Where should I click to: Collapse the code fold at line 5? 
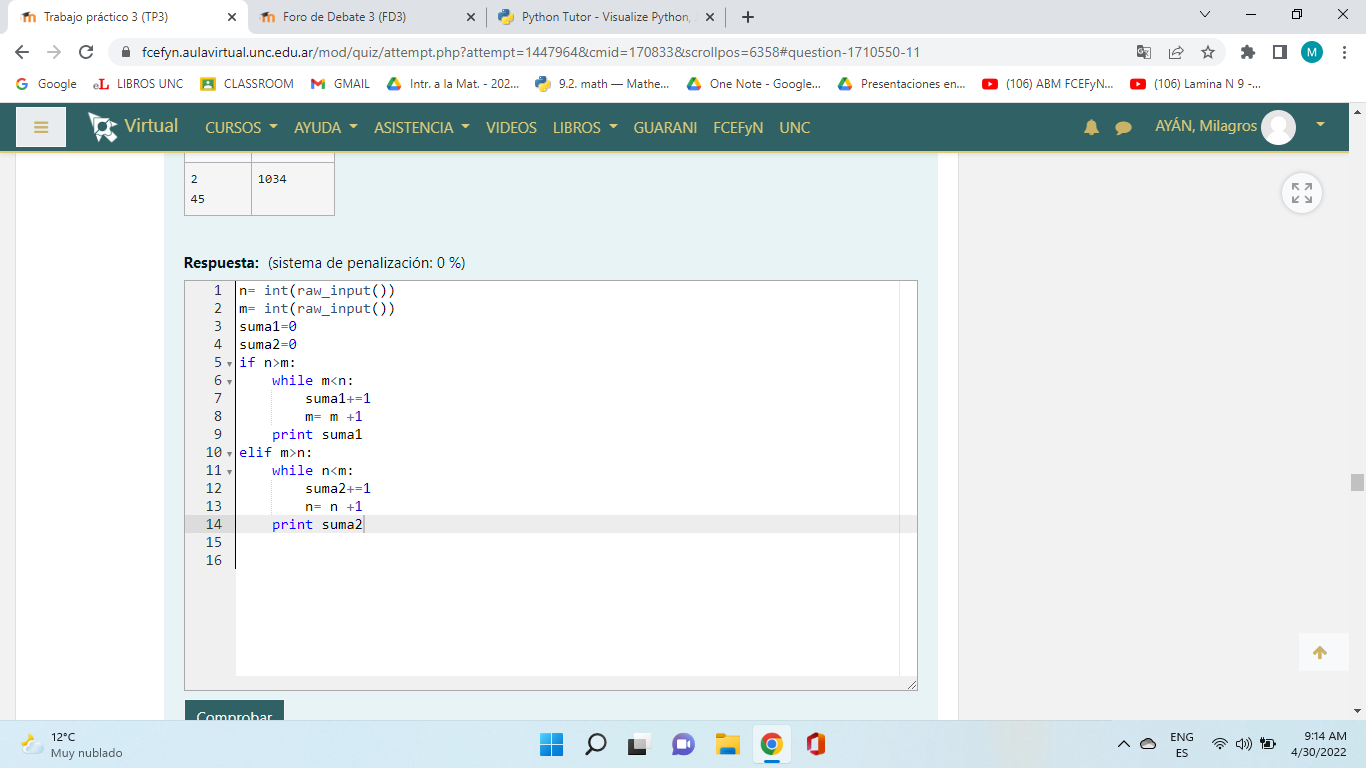pyautogui.click(x=230, y=363)
